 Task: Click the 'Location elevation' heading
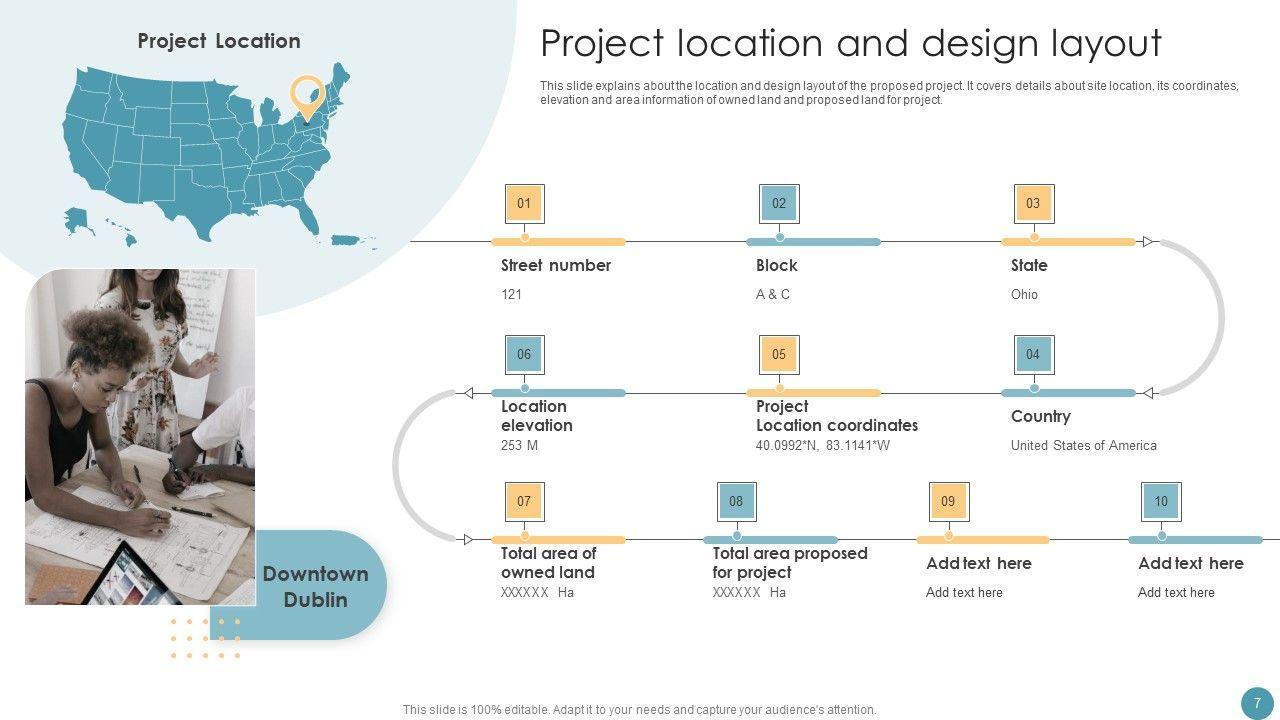[537, 416]
